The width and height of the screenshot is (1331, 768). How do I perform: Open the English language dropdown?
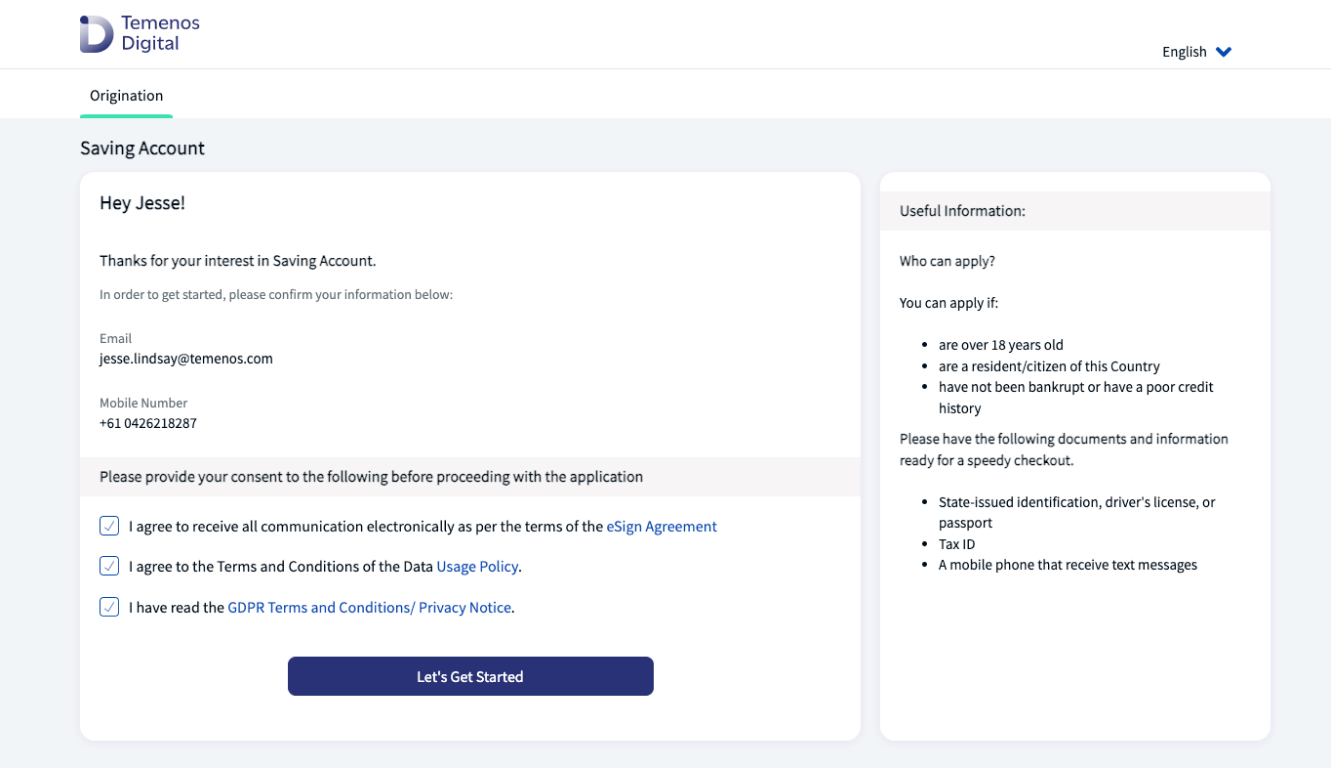(x=1185, y=52)
